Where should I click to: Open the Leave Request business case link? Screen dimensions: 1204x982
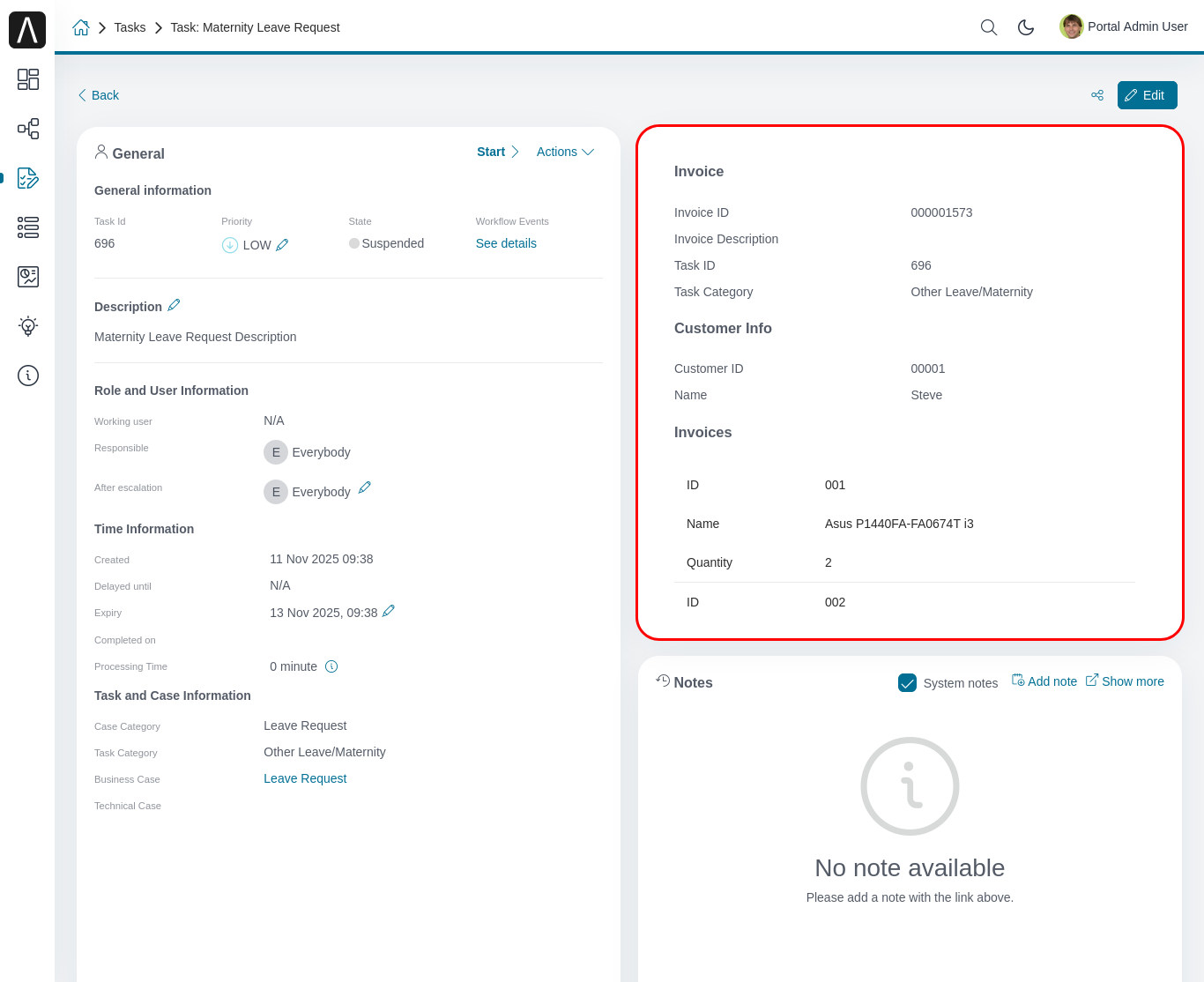point(305,778)
